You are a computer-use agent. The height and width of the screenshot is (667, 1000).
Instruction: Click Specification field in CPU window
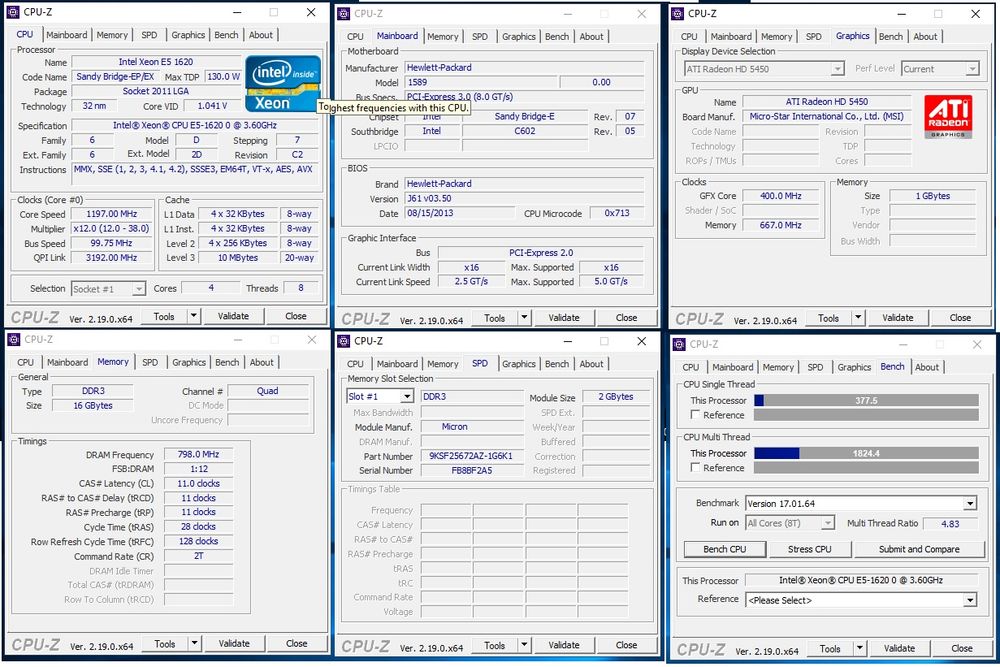coord(195,126)
